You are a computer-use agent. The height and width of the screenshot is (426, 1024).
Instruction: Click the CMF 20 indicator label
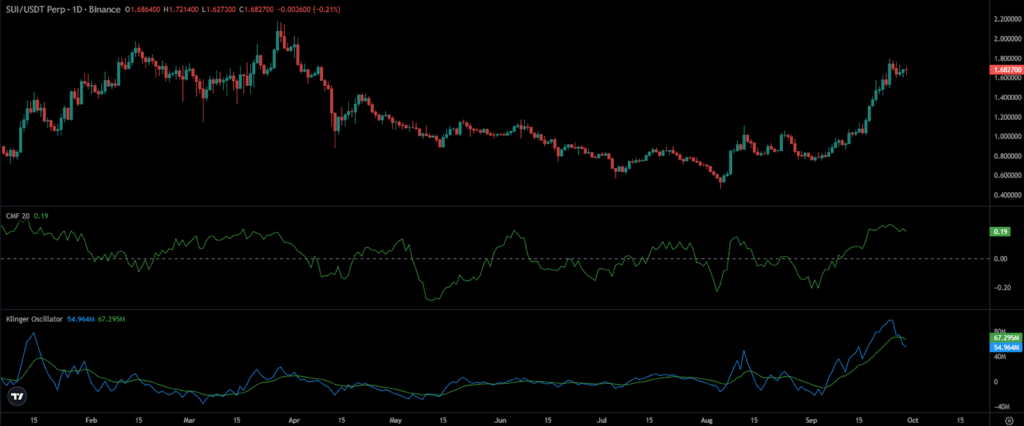coord(16,215)
